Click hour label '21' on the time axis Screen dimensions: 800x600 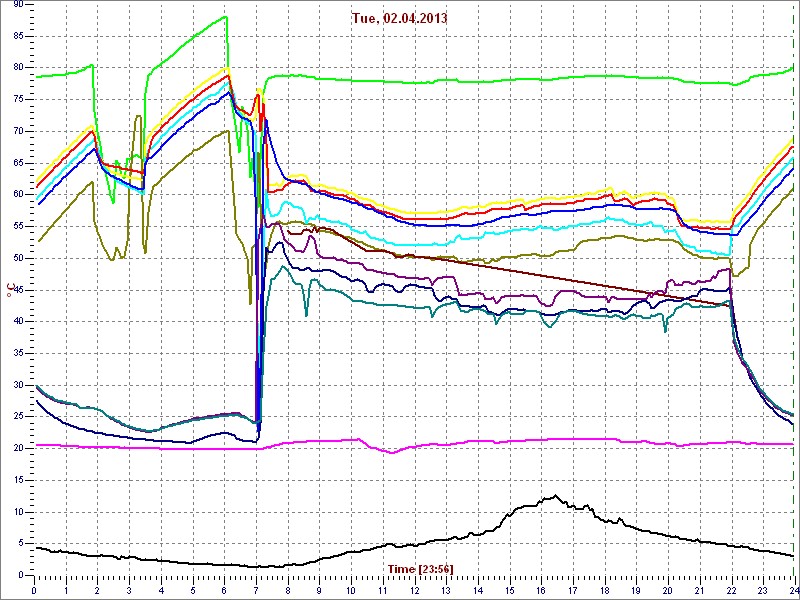click(699, 590)
